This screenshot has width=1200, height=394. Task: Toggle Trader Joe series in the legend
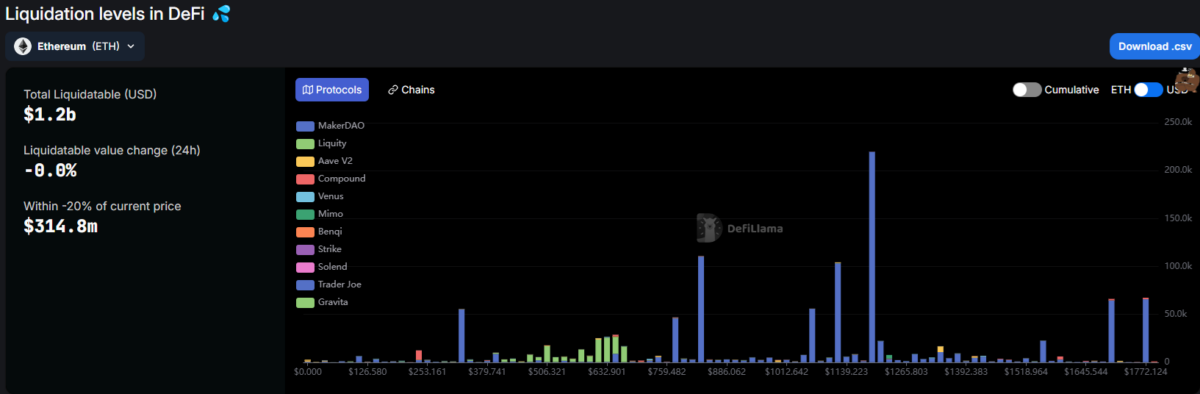tap(328, 284)
